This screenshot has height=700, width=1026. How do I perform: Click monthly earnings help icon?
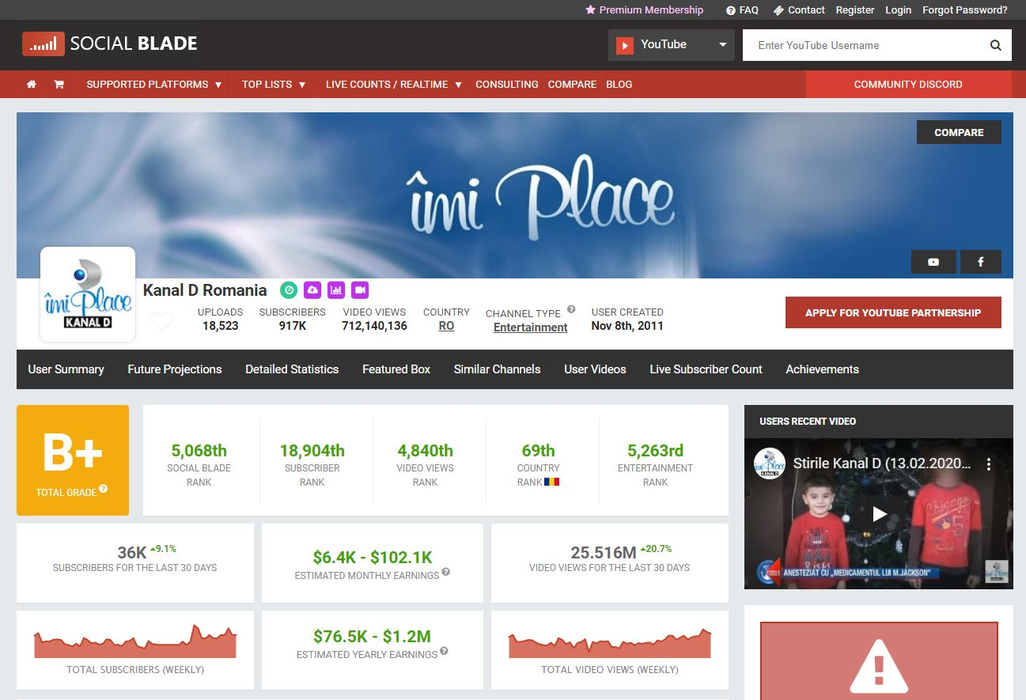pyautogui.click(x=446, y=572)
